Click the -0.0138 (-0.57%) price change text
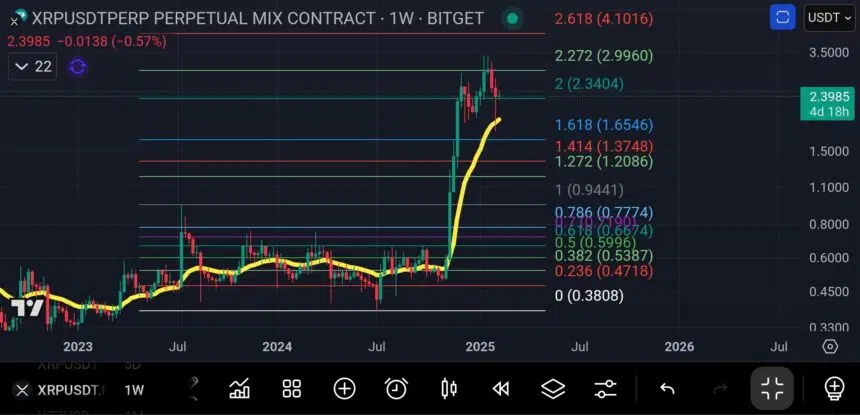The height and width of the screenshot is (415, 860). (x=111, y=41)
